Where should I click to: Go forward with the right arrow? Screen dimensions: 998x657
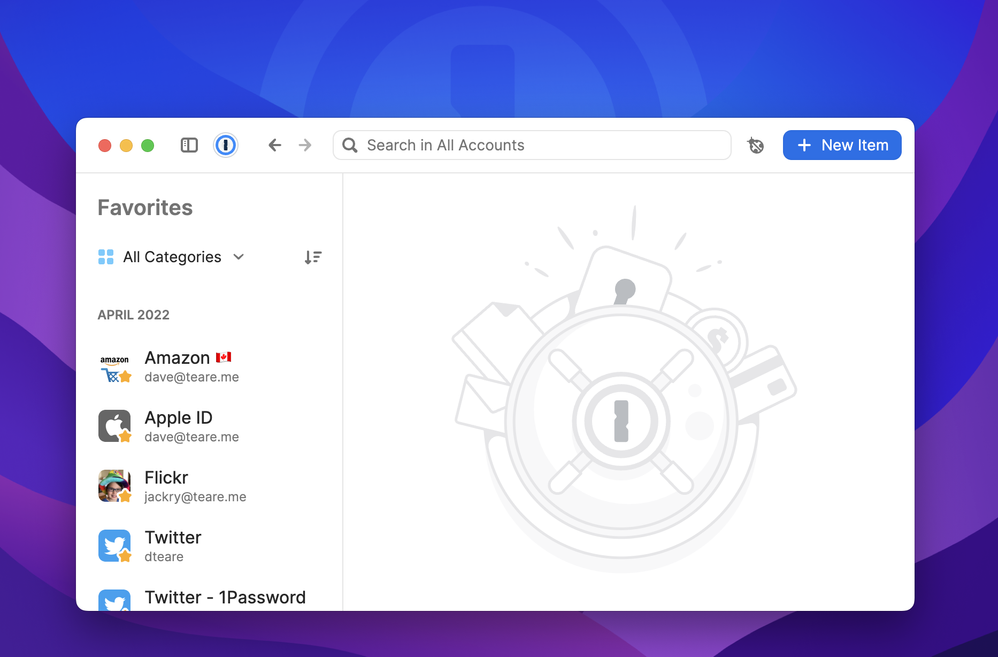pos(306,145)
